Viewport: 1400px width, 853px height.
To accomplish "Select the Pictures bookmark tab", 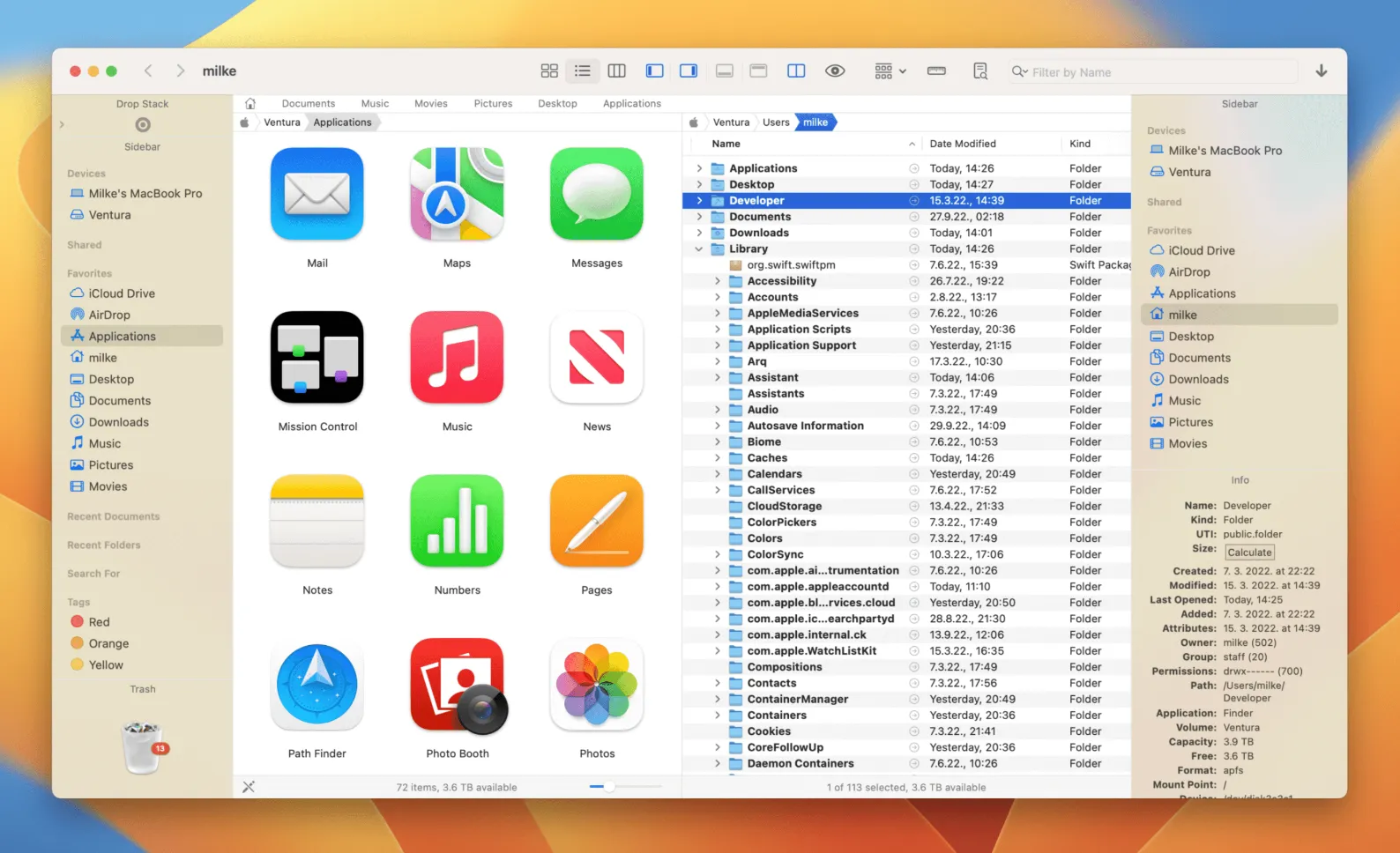I will 493,104.
